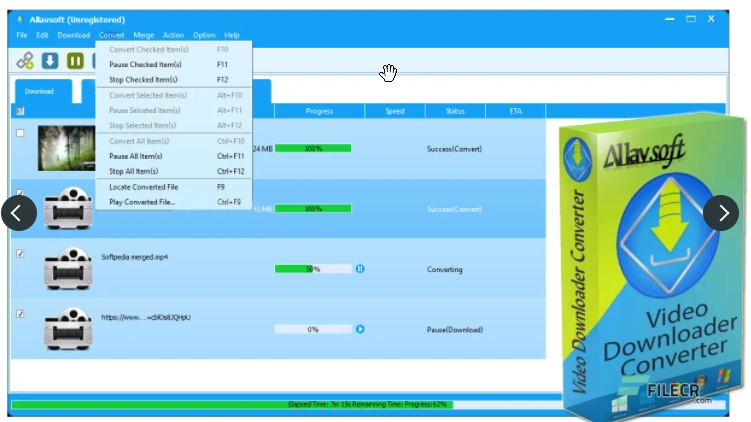Uncheck the https://www... row checkbox
Screen dimensions: 751x422
coord(20,314)
